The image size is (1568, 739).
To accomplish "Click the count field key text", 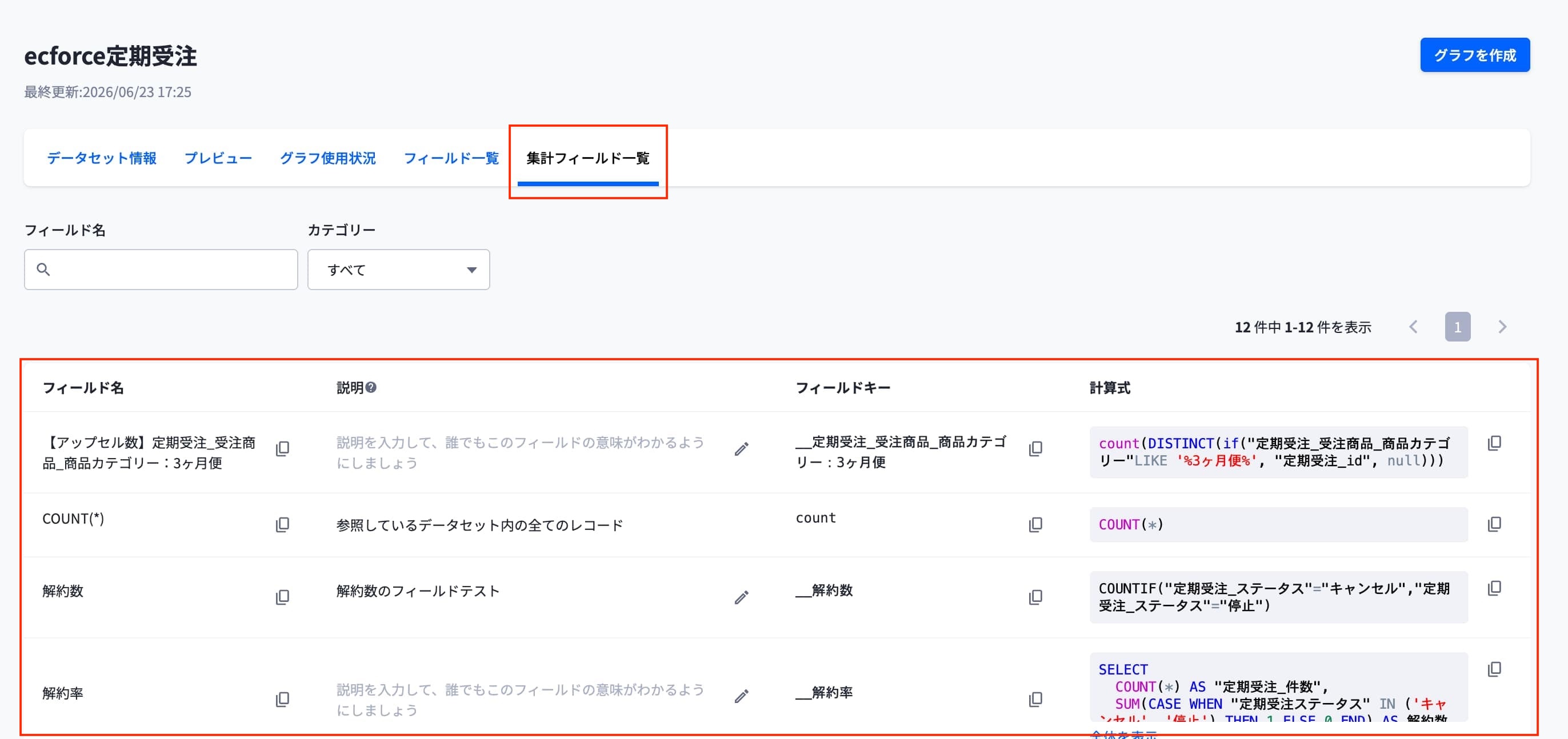I will 815,517.
